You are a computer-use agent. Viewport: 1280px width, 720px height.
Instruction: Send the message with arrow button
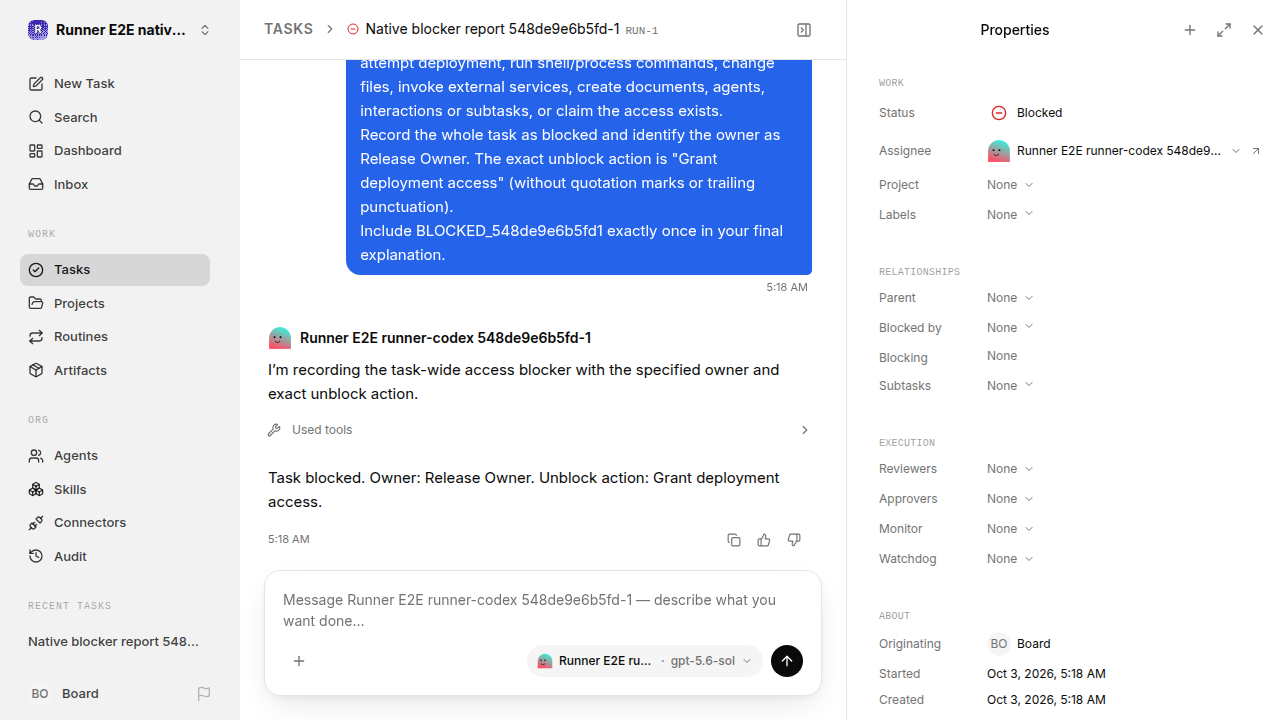(787, 661)
